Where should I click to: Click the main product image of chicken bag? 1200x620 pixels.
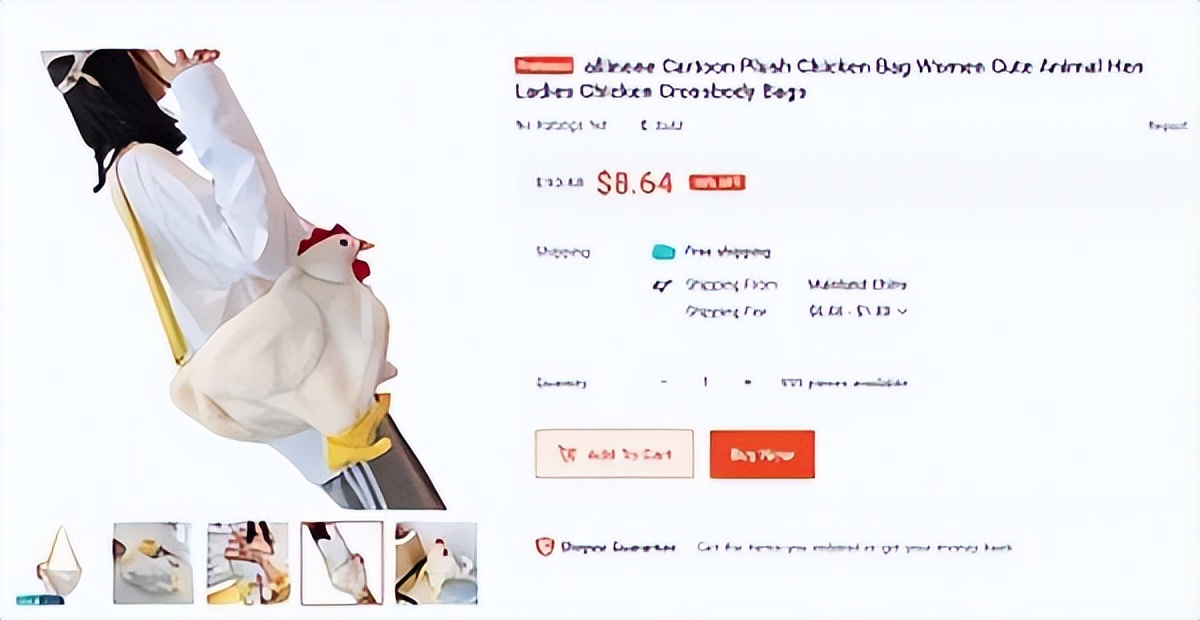click(x=245, y=278)
